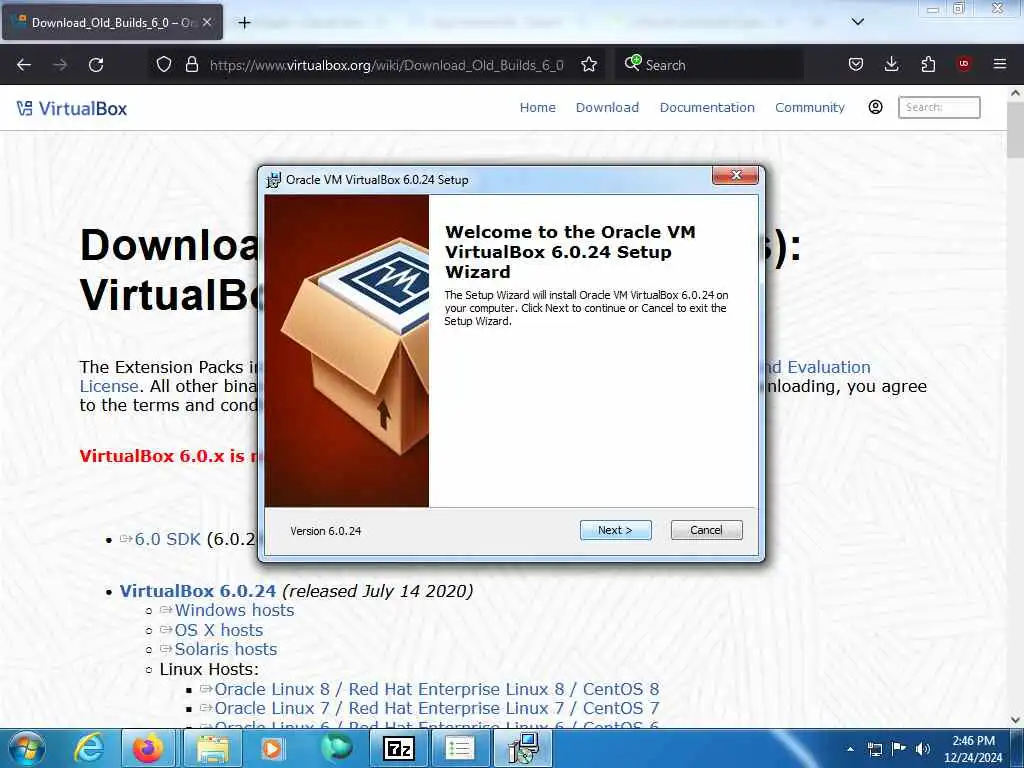Click the site security padlock icon

[x=192, y=65]
